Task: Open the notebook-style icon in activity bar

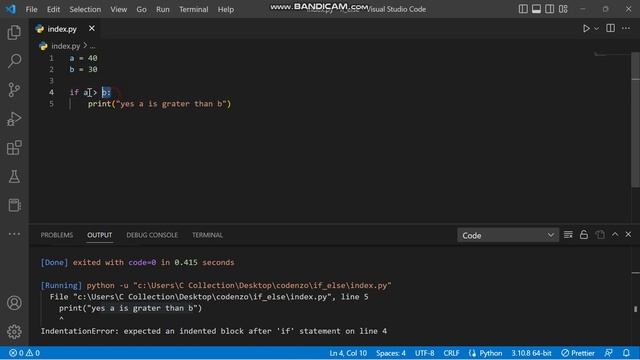Action: point(14,205)
